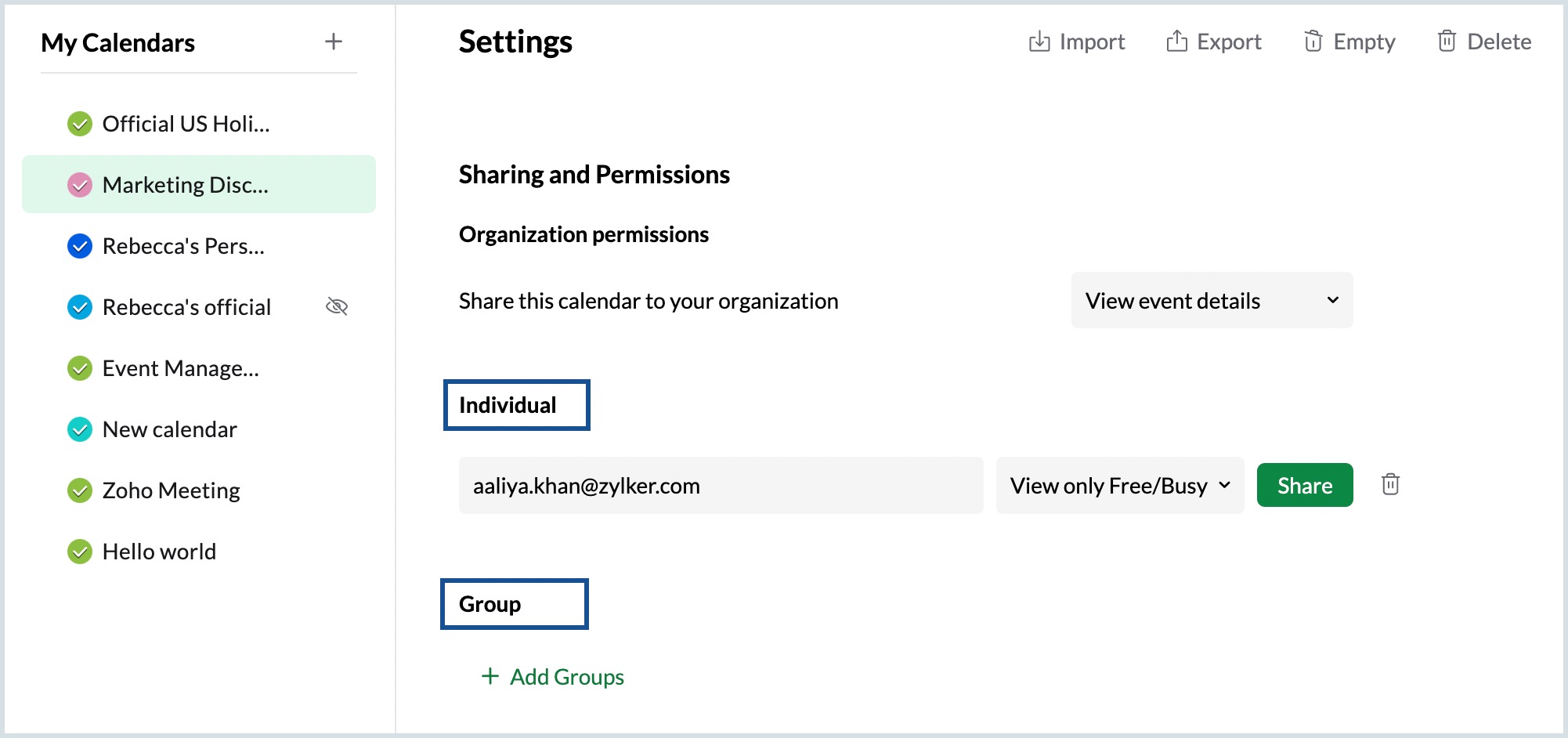Click the Export icon in toolbar
Screen dimensions: 1568x738
tap(1176, 42)
